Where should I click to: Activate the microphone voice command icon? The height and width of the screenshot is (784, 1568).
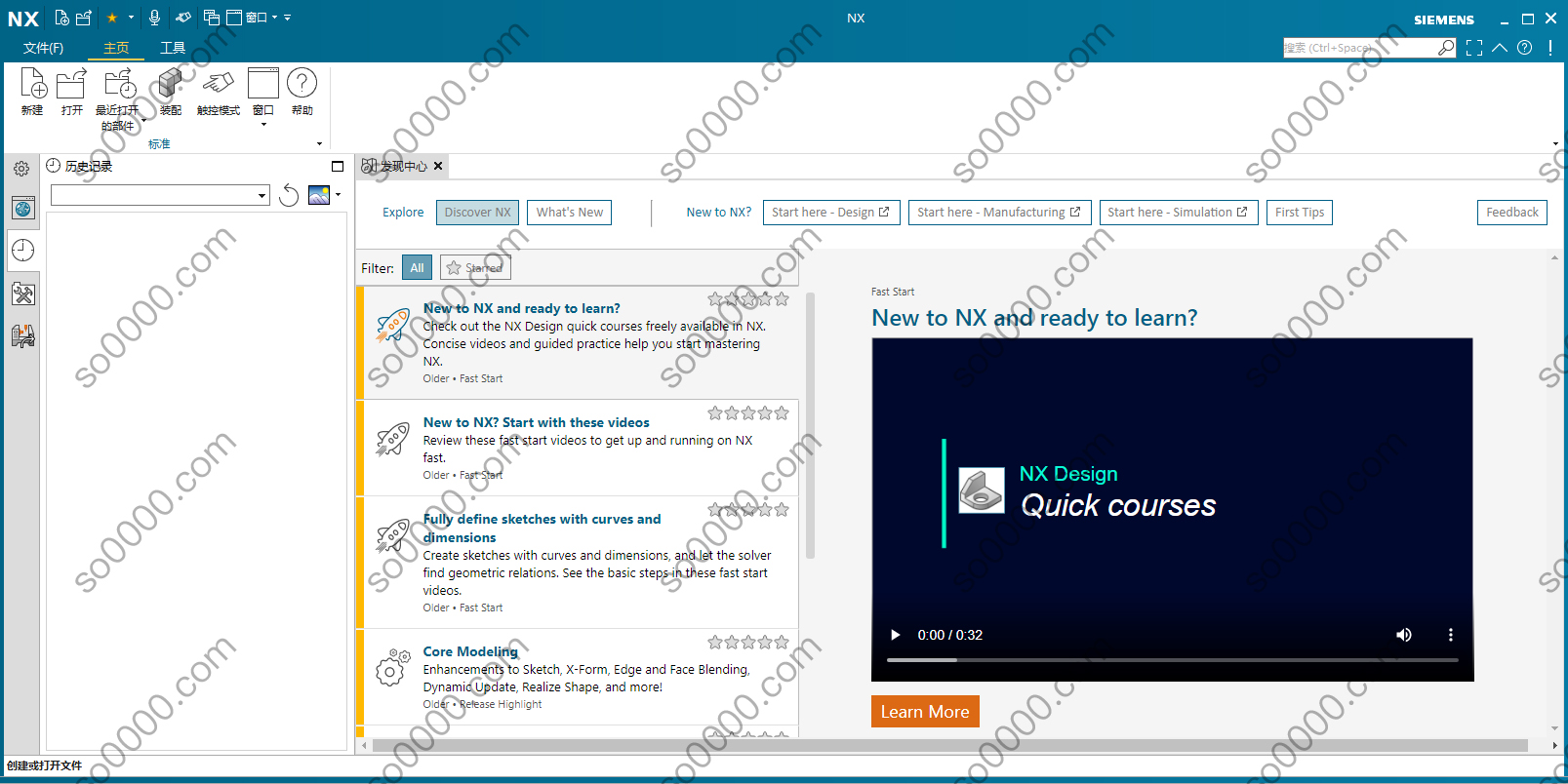pos(154,18)
